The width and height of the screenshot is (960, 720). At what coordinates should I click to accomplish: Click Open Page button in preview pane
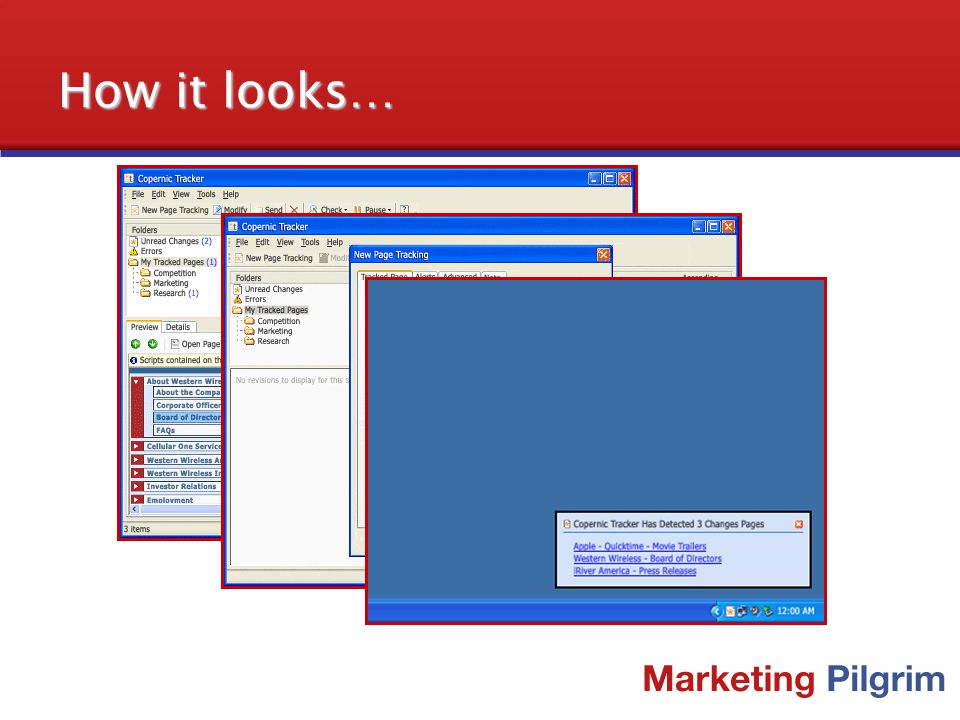pyautogui.click(x=195, y=344)
